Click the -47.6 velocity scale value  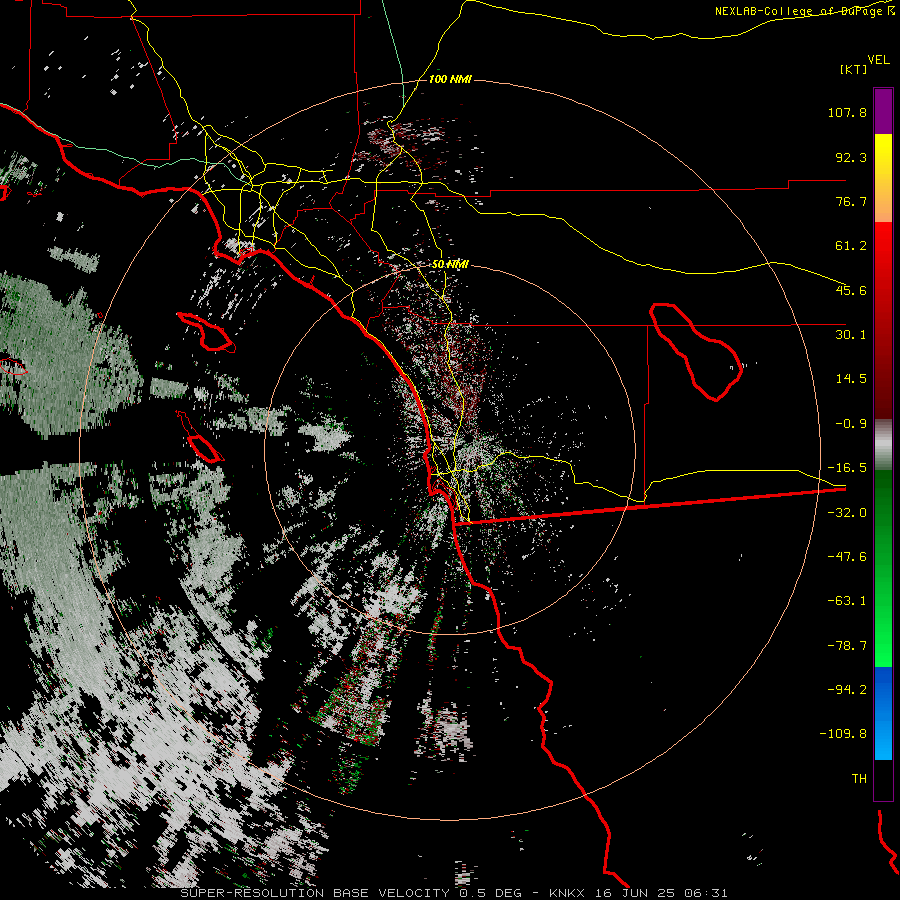point(847,557)
